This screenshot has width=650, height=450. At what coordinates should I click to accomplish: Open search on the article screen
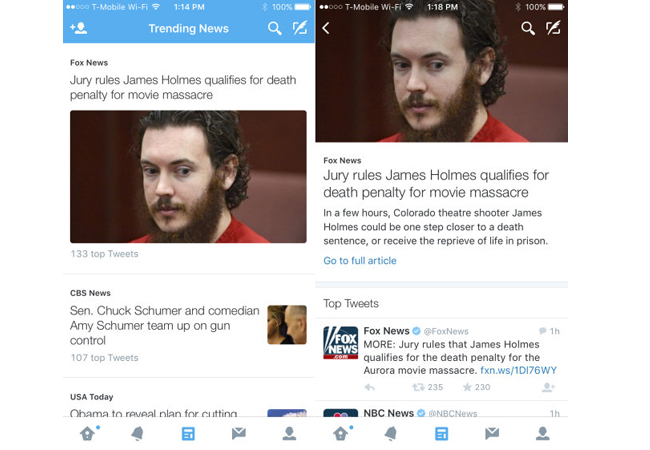[x=528, y=28]
